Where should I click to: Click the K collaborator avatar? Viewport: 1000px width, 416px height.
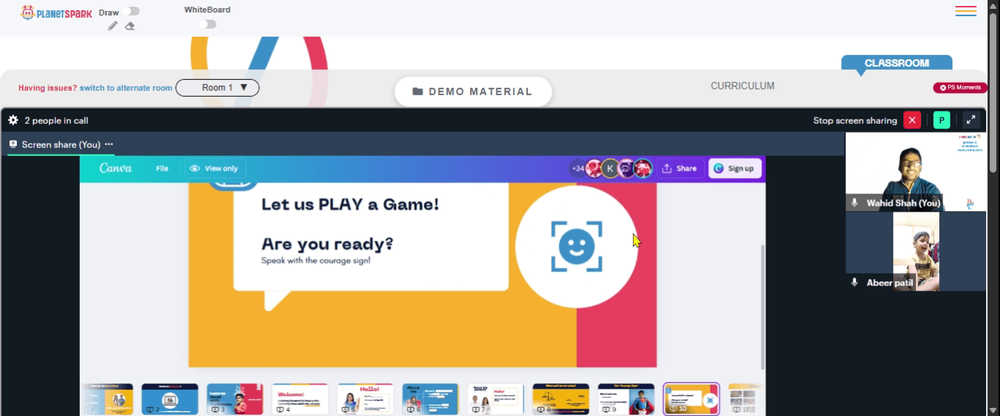coord(610,168)
